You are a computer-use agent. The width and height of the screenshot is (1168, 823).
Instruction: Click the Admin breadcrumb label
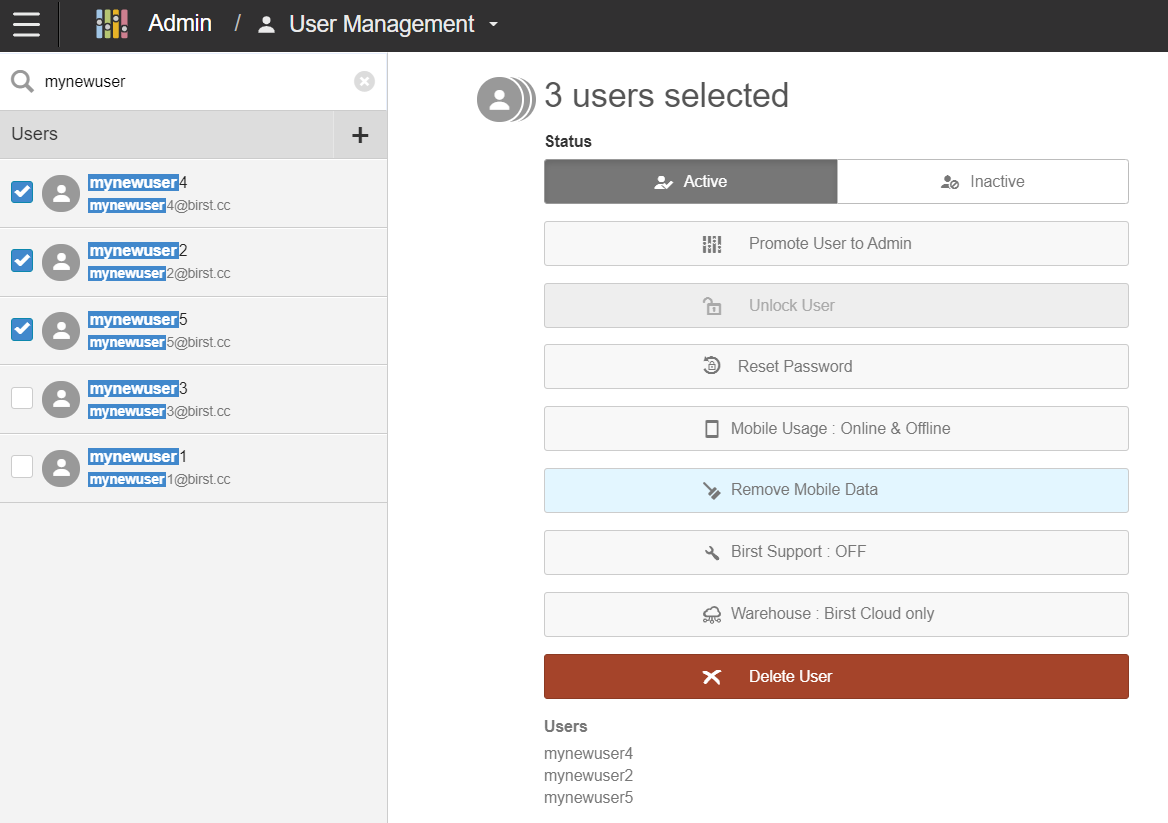pyautogui.click(x=180, y=24)
